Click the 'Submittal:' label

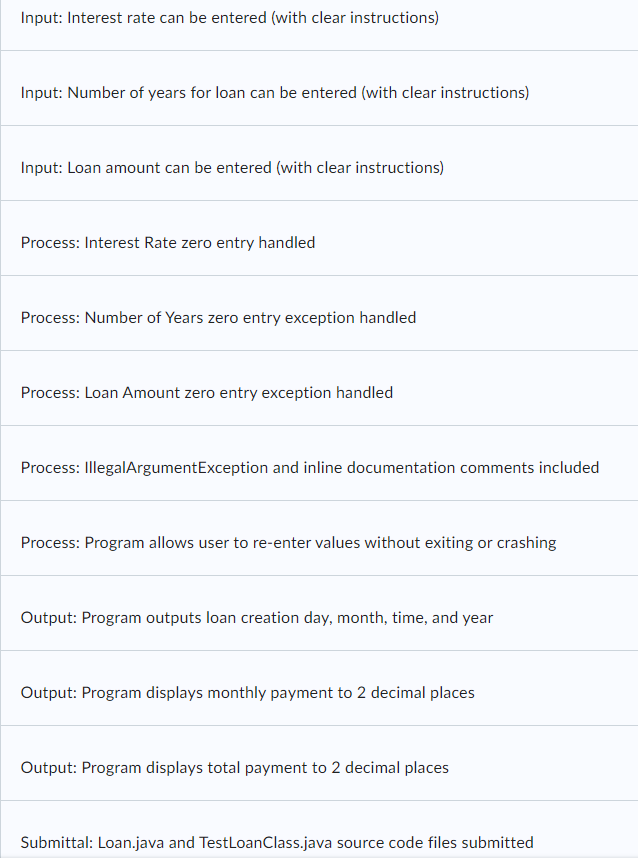click(x=57, y=843)
